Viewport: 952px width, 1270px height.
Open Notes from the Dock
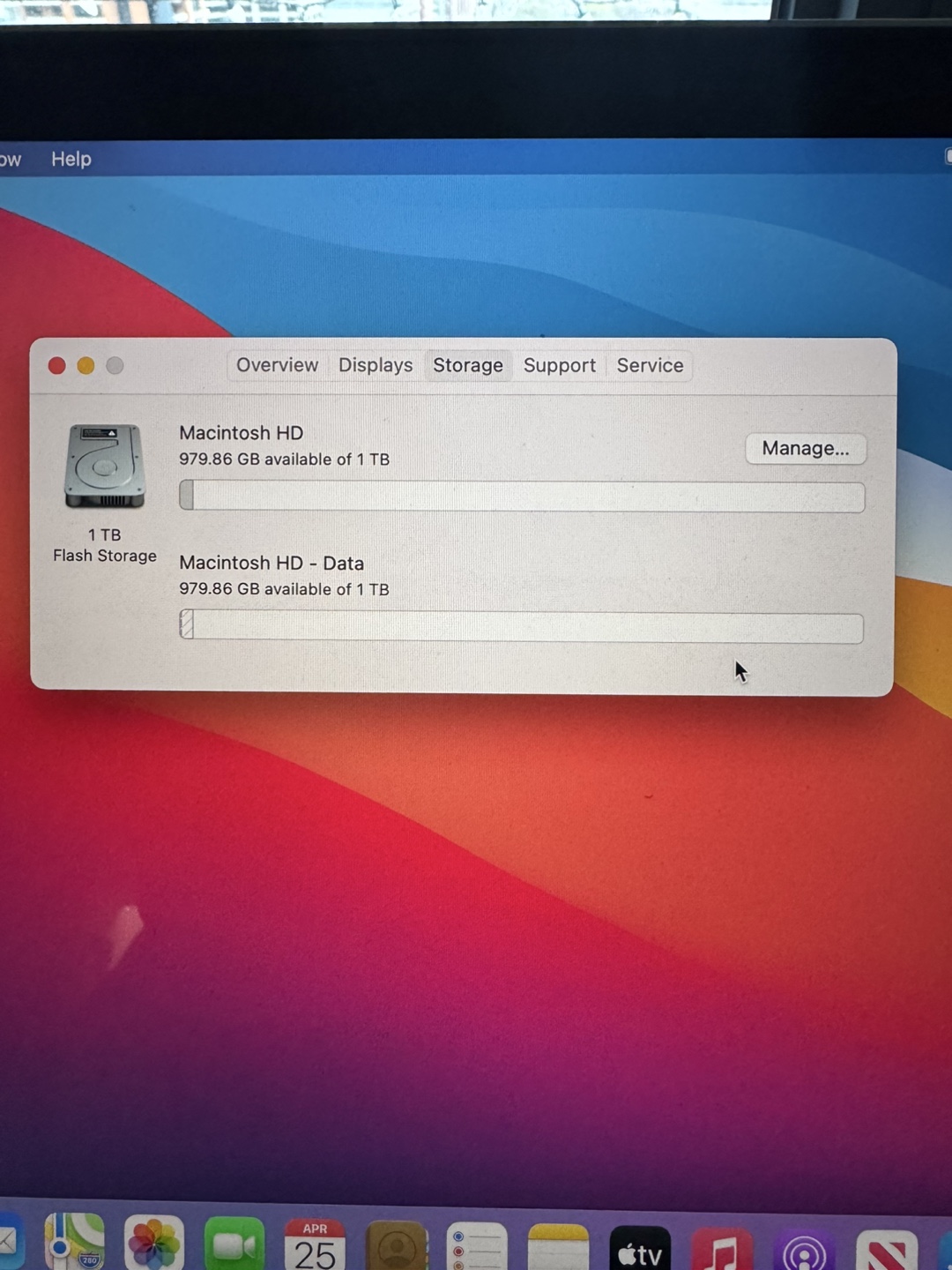tap(558, 1247)
